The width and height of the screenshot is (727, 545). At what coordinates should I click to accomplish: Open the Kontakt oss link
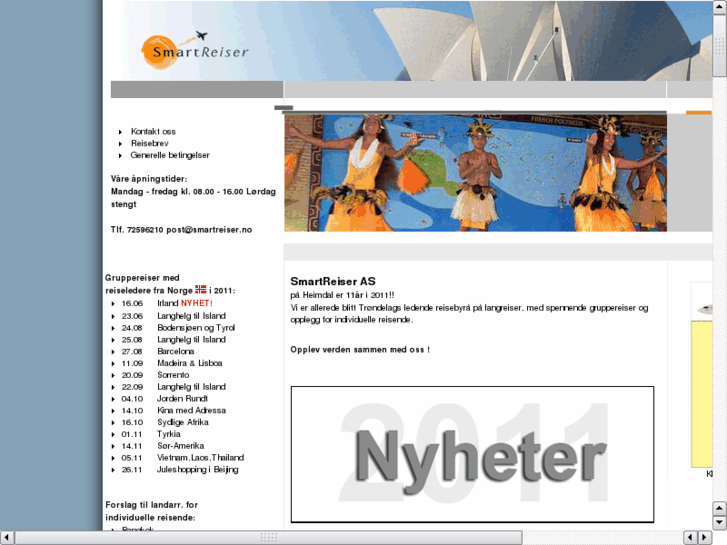(x=153, y=132)
